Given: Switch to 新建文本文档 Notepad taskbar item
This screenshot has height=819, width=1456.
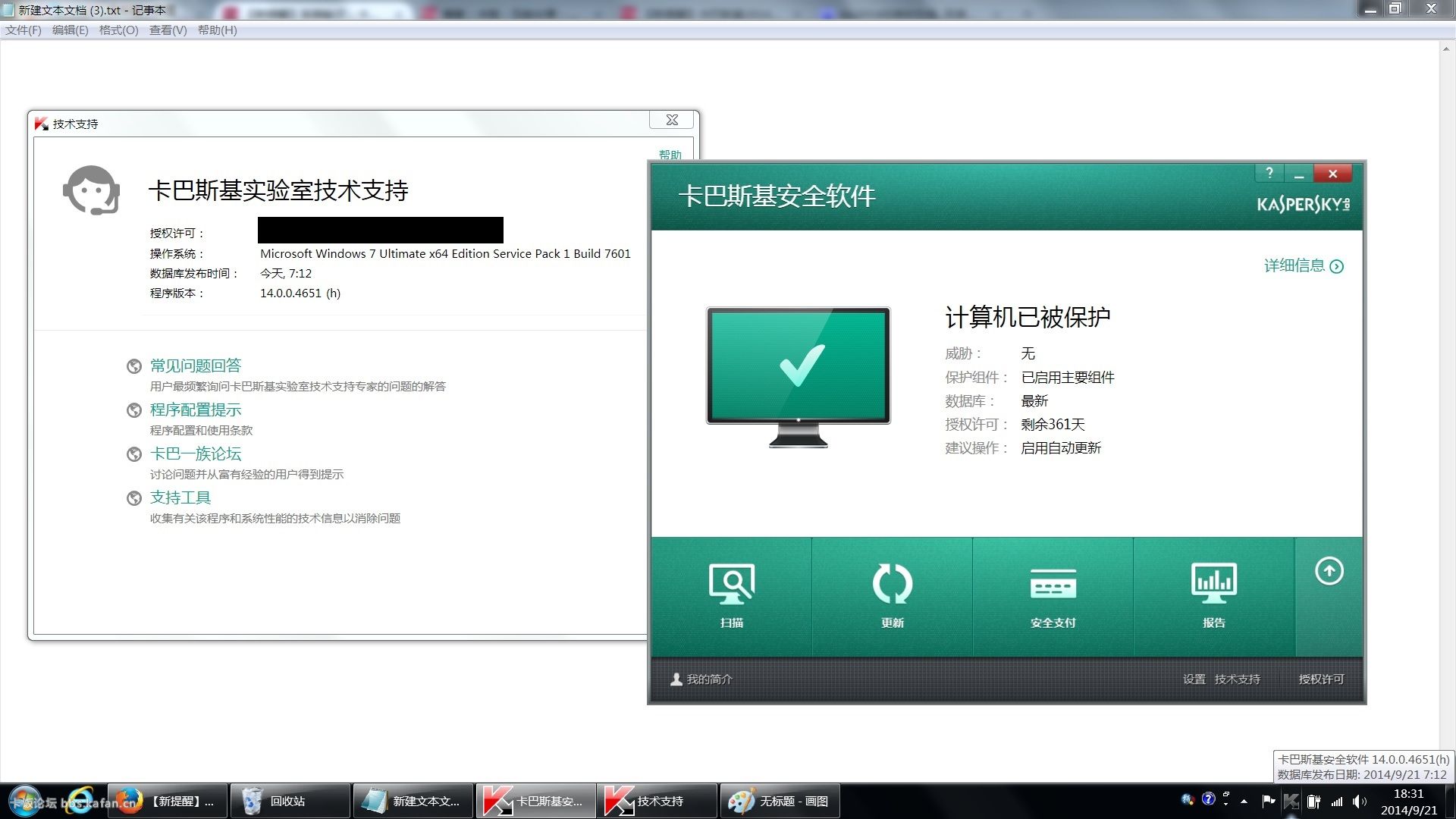Looking at the screenshot, I should (413, 801).
